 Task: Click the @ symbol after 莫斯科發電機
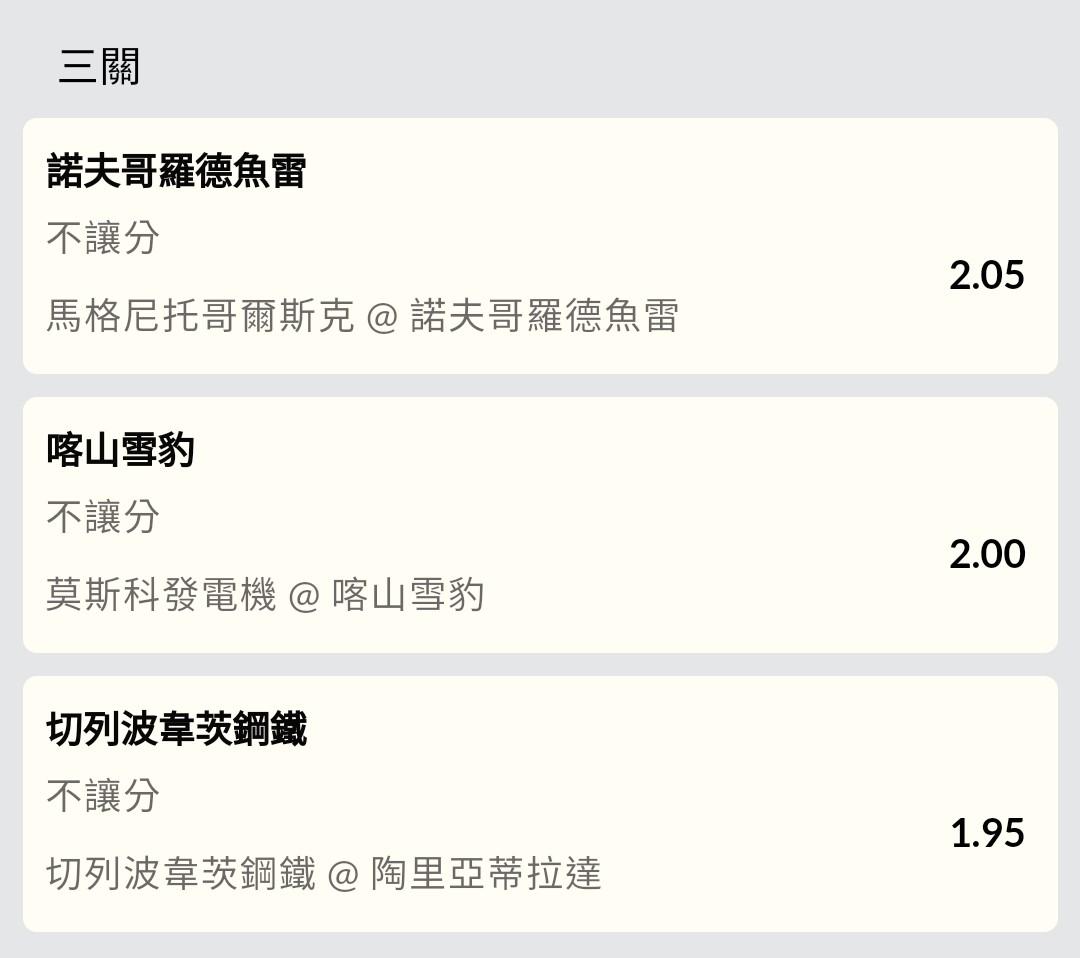304,596
